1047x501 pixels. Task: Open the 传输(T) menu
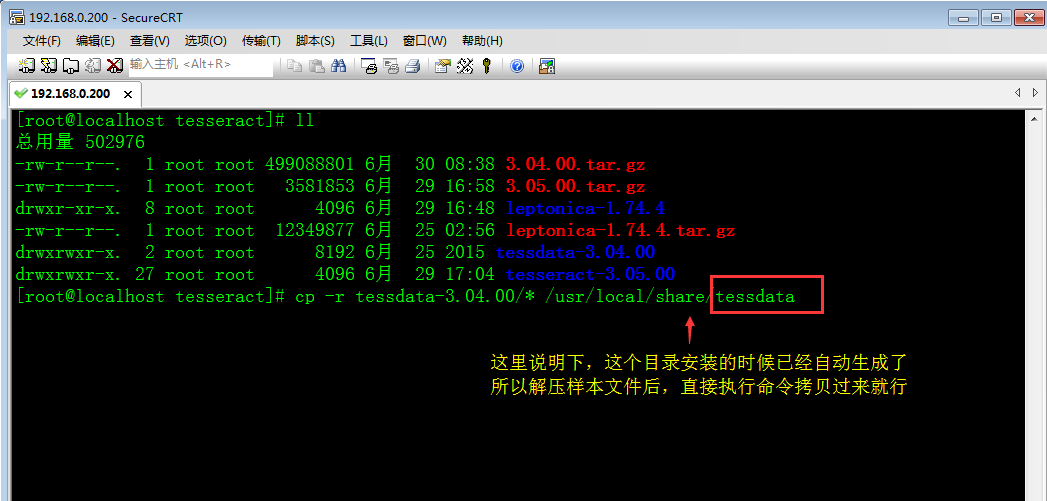pos(261,41)
